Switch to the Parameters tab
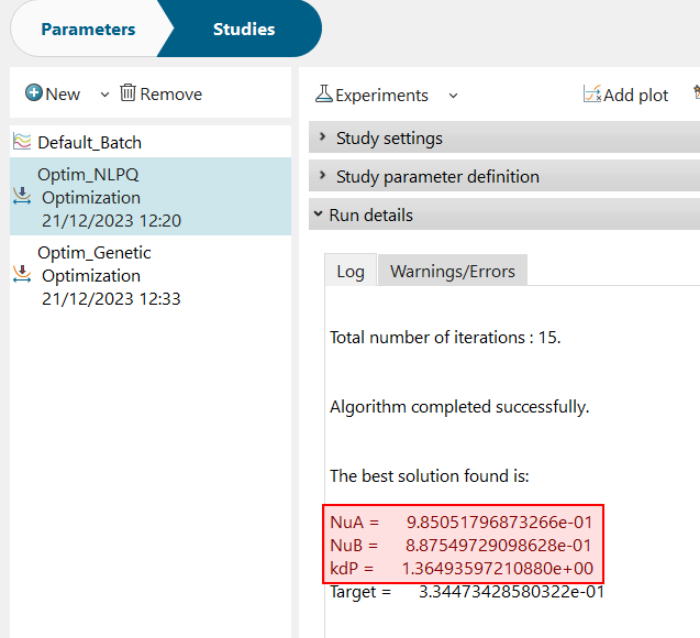The image size is (700, 638). [x=88, y=29]
